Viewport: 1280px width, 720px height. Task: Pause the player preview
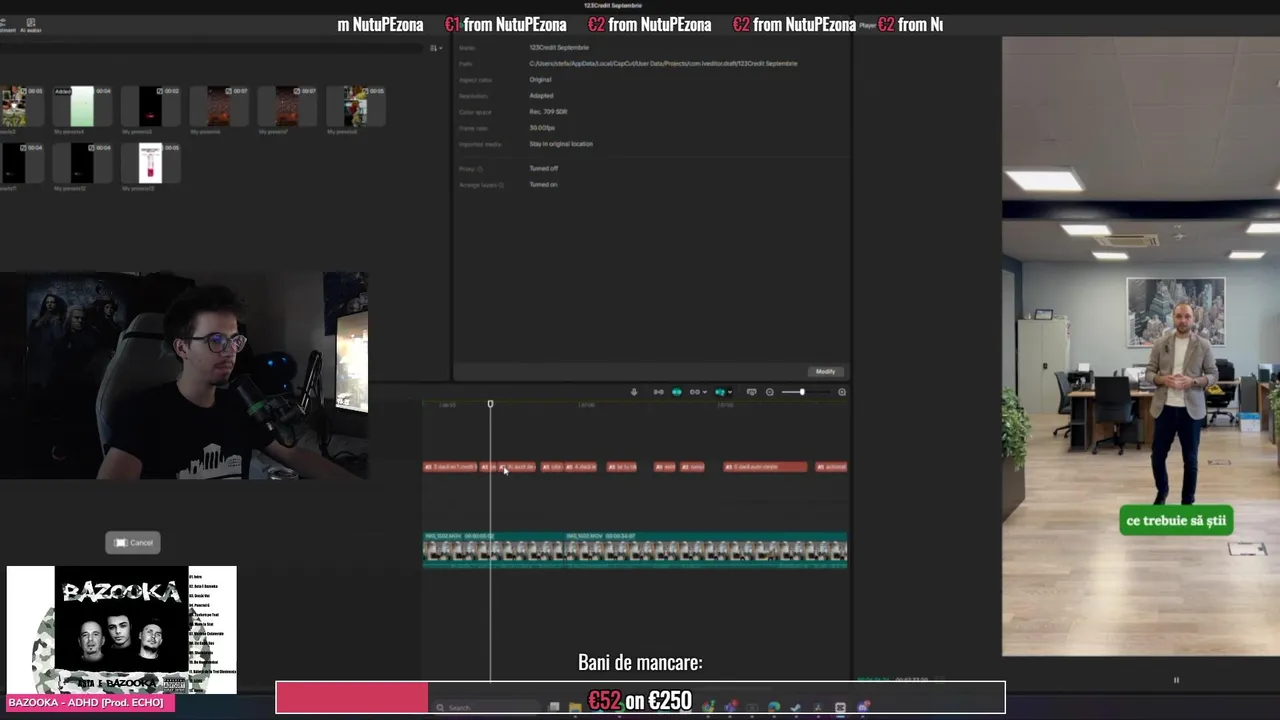coord(1176,680)
